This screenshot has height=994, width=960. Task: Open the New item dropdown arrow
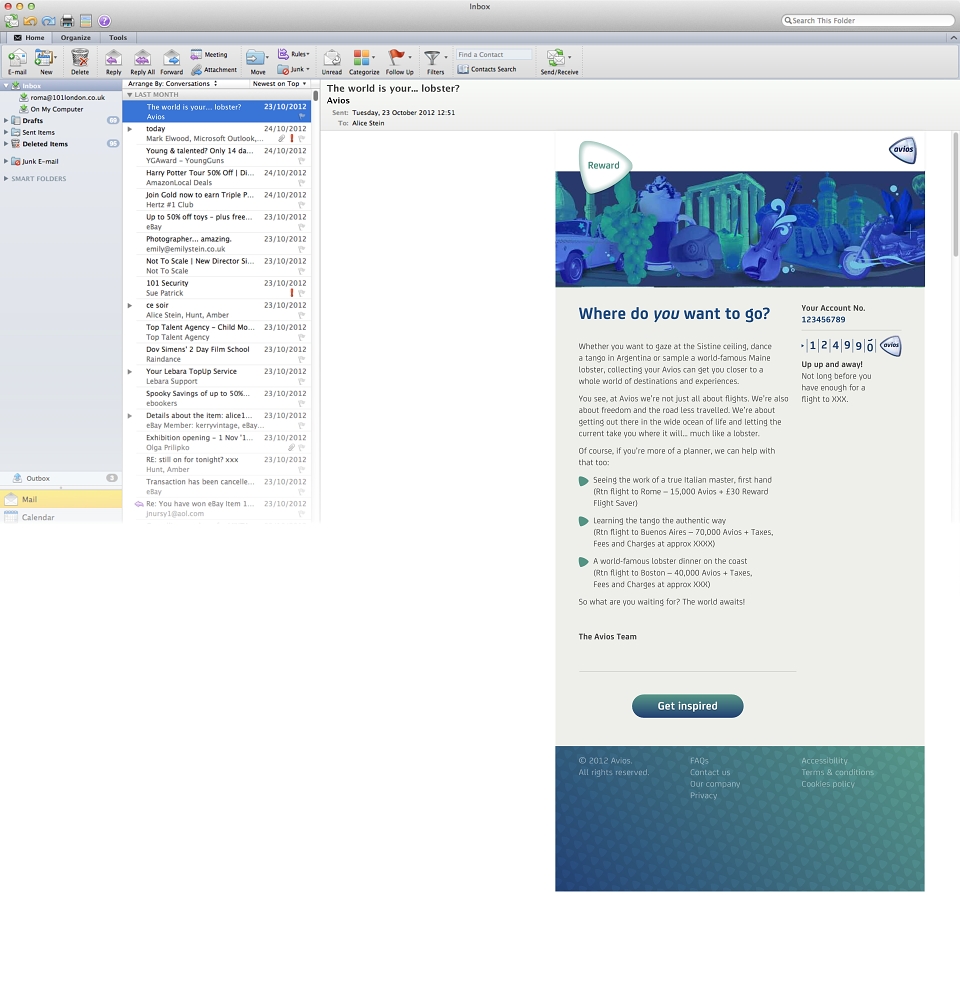56,58
